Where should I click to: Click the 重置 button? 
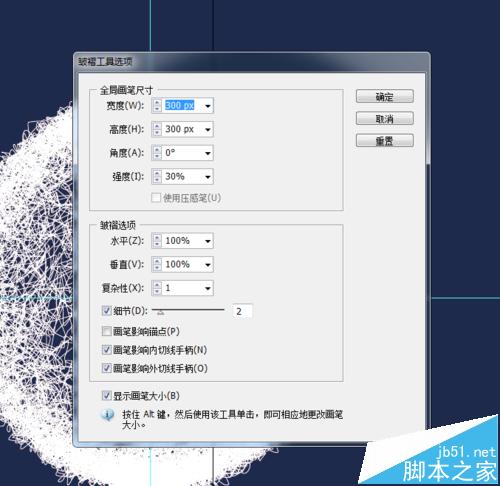coord(385,141)
